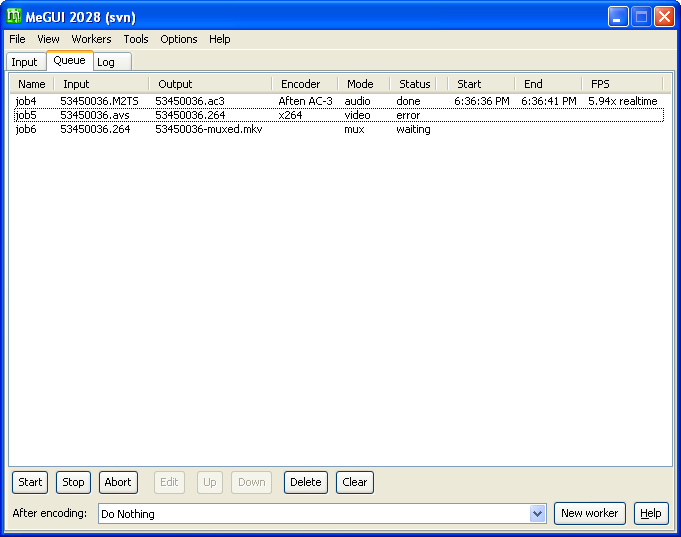Delete the selected job

click(306, 482)
